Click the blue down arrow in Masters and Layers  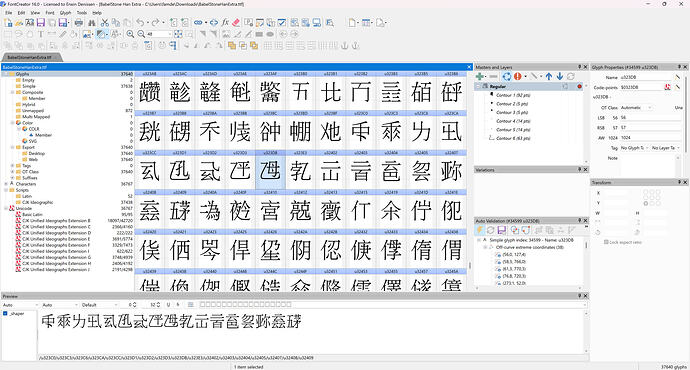(560, 77)
